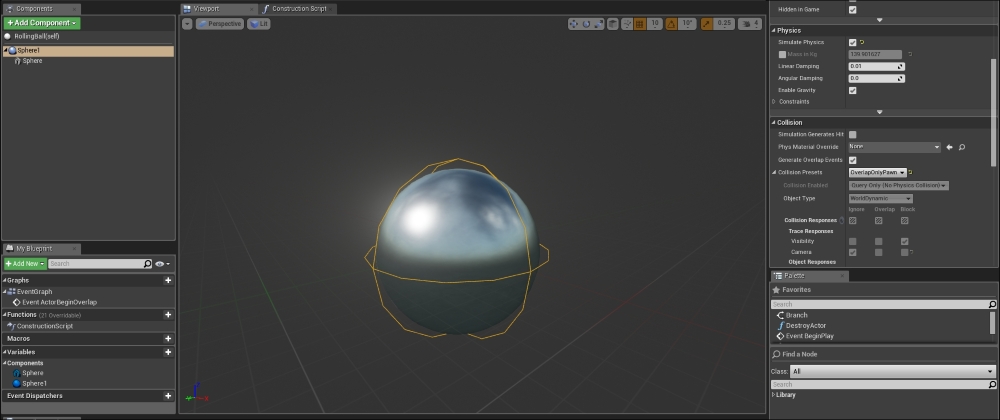Screen dimensions: 1000x420
Task: Open Perspective view mode menu
Action: pyautogui.click(x=219, y=24)
